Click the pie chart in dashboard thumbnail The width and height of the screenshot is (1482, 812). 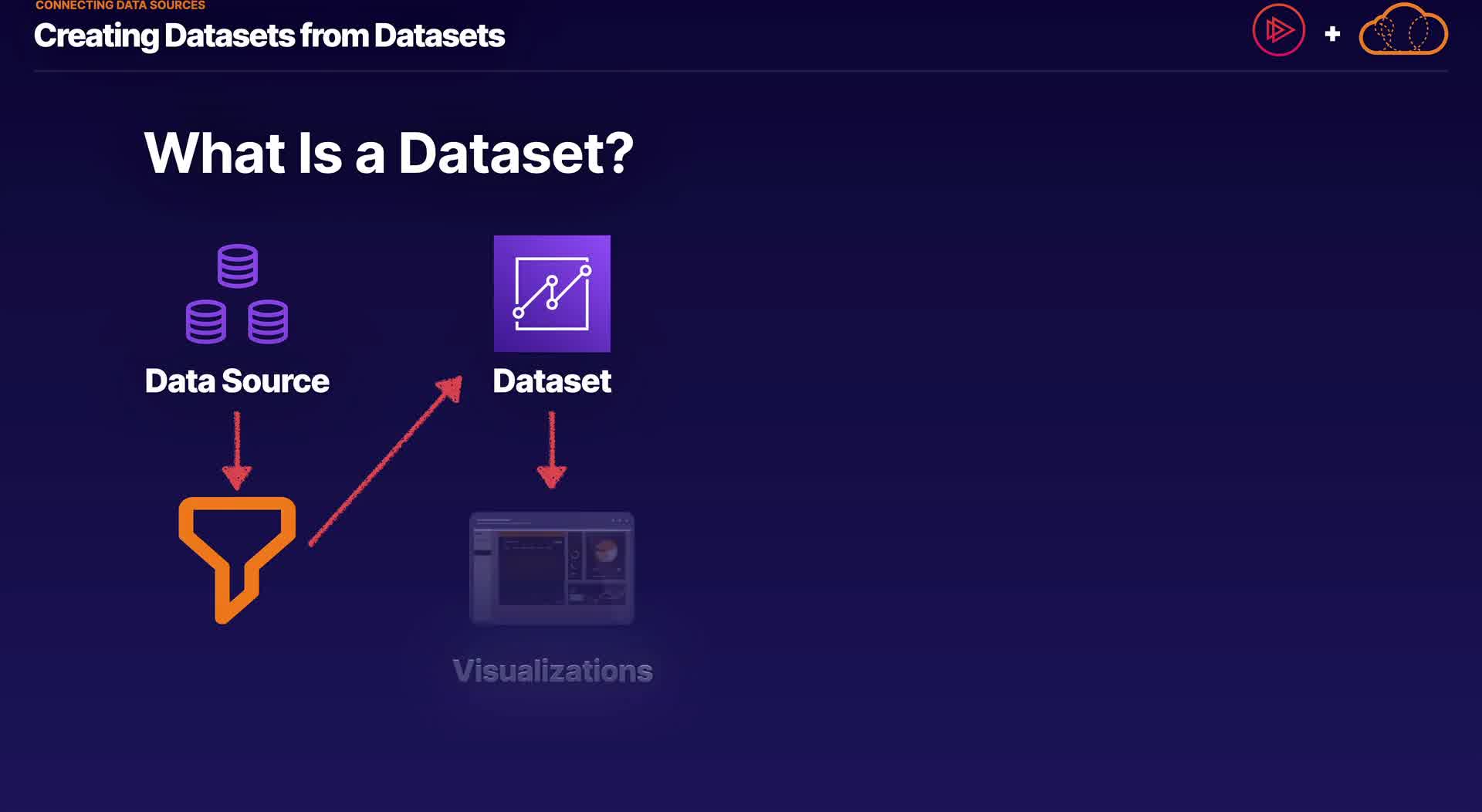[607, 553]
